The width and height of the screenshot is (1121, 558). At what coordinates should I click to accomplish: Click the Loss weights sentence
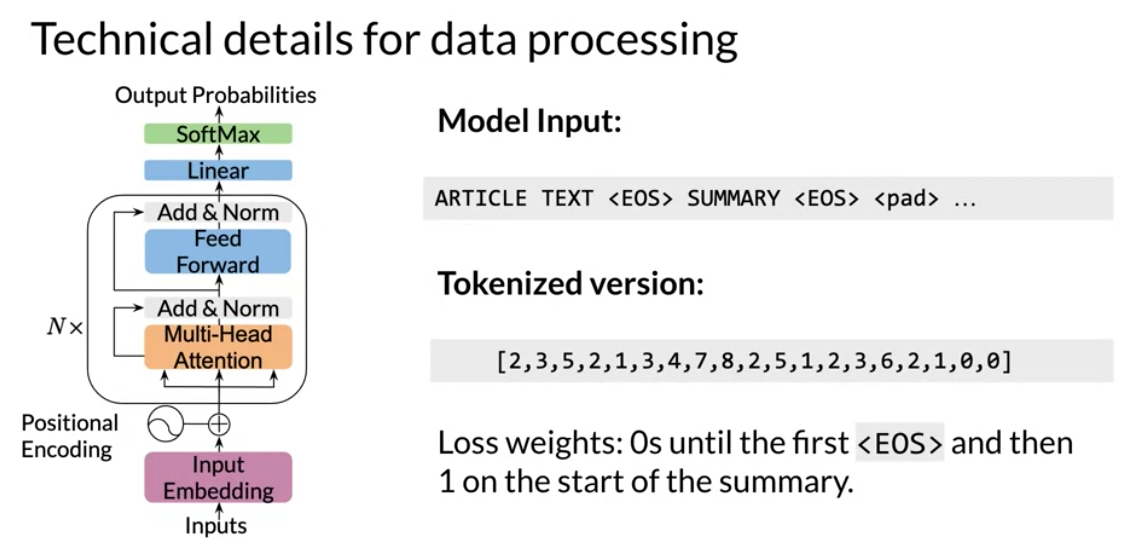(756, 464)
